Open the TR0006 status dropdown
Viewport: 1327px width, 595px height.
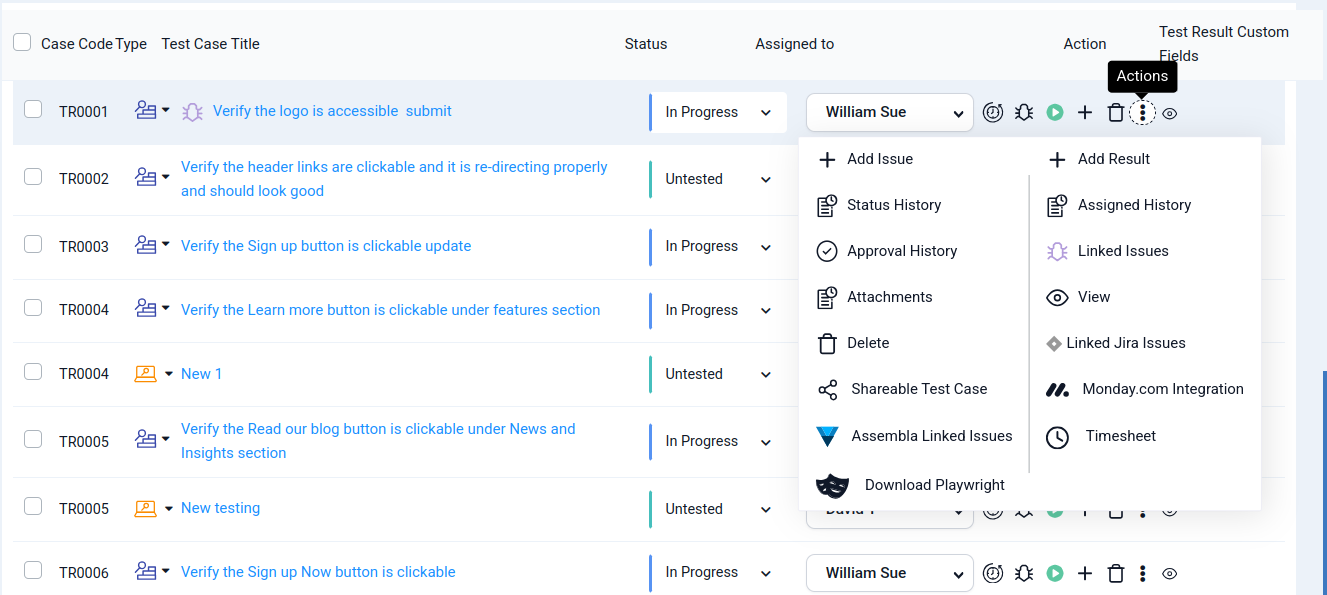click(718, 572)
